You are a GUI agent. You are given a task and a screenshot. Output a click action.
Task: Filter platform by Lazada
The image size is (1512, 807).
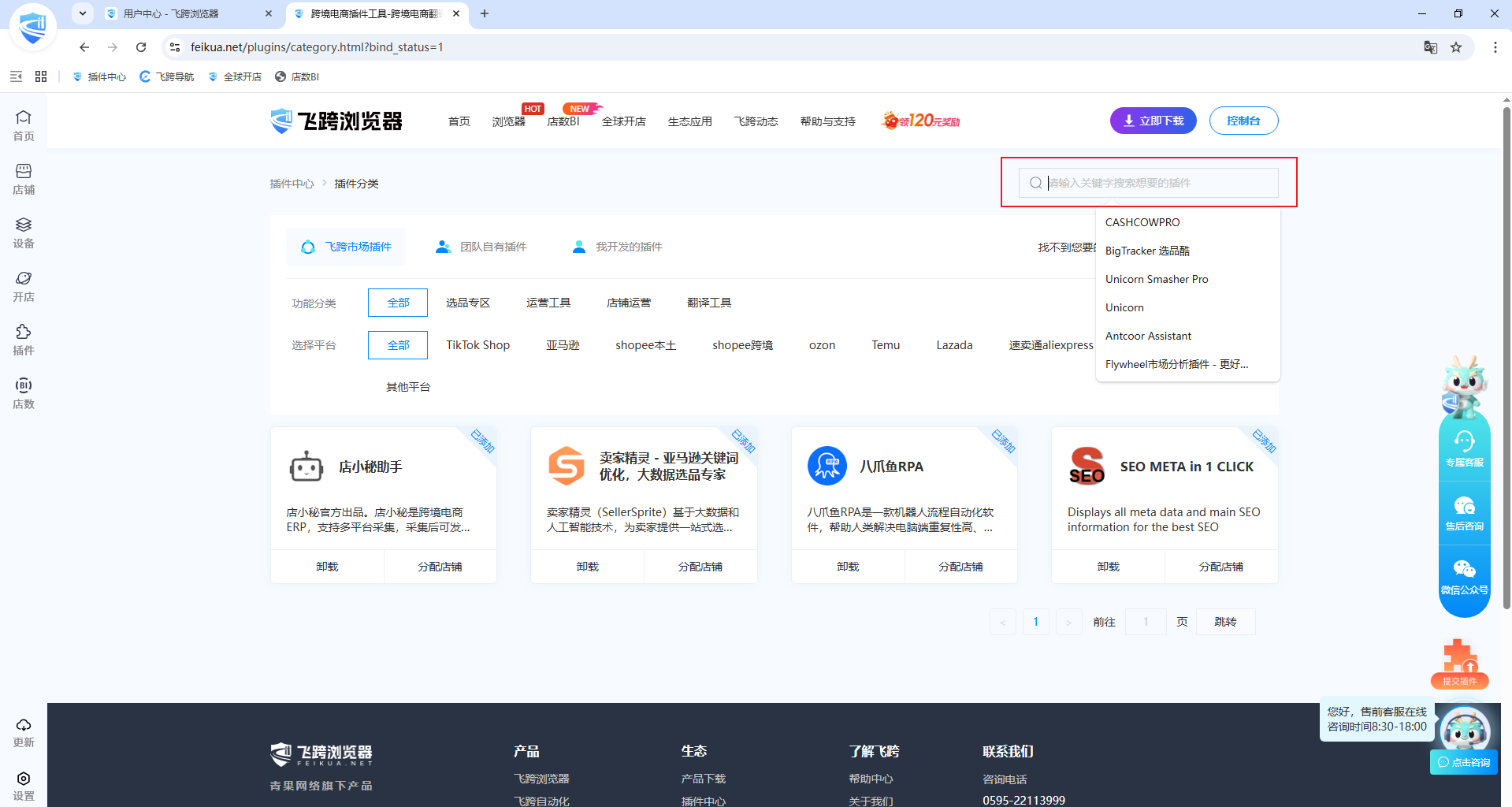point(954,345)
